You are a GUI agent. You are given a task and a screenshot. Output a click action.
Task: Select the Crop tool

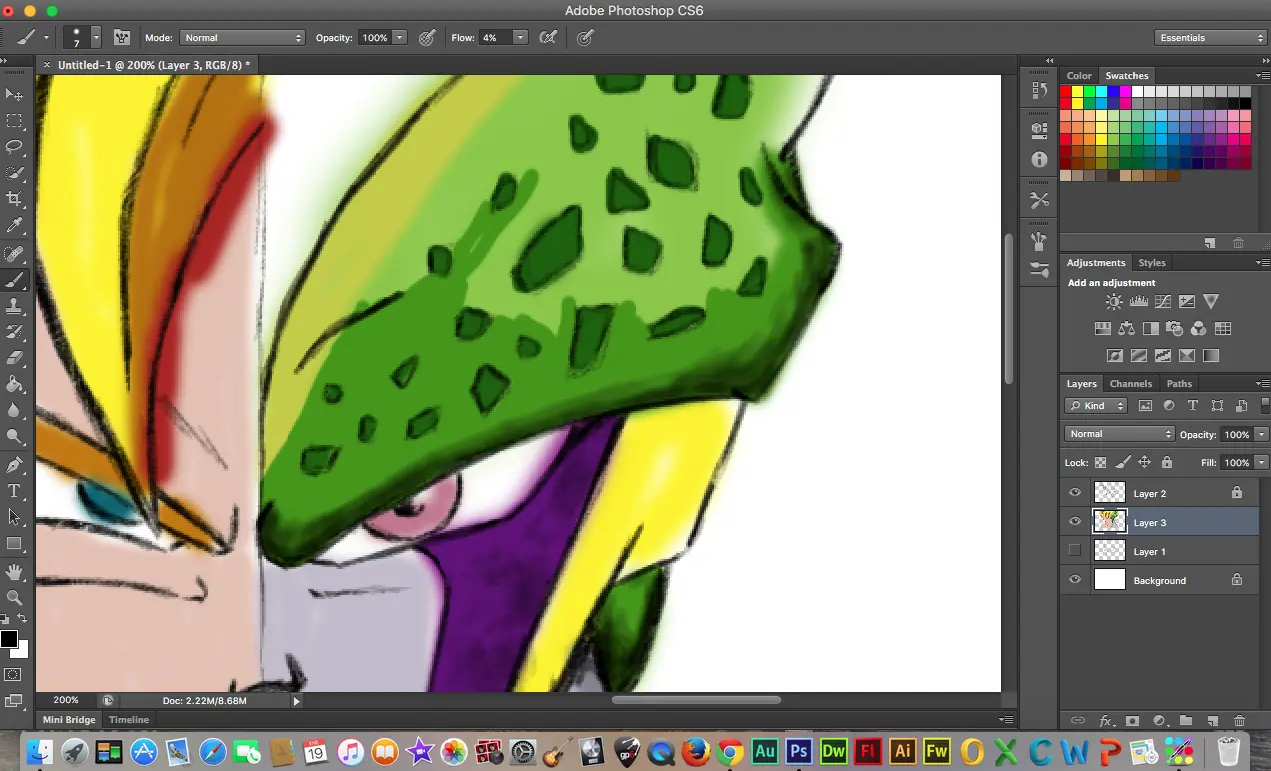[x=14, y=200]
